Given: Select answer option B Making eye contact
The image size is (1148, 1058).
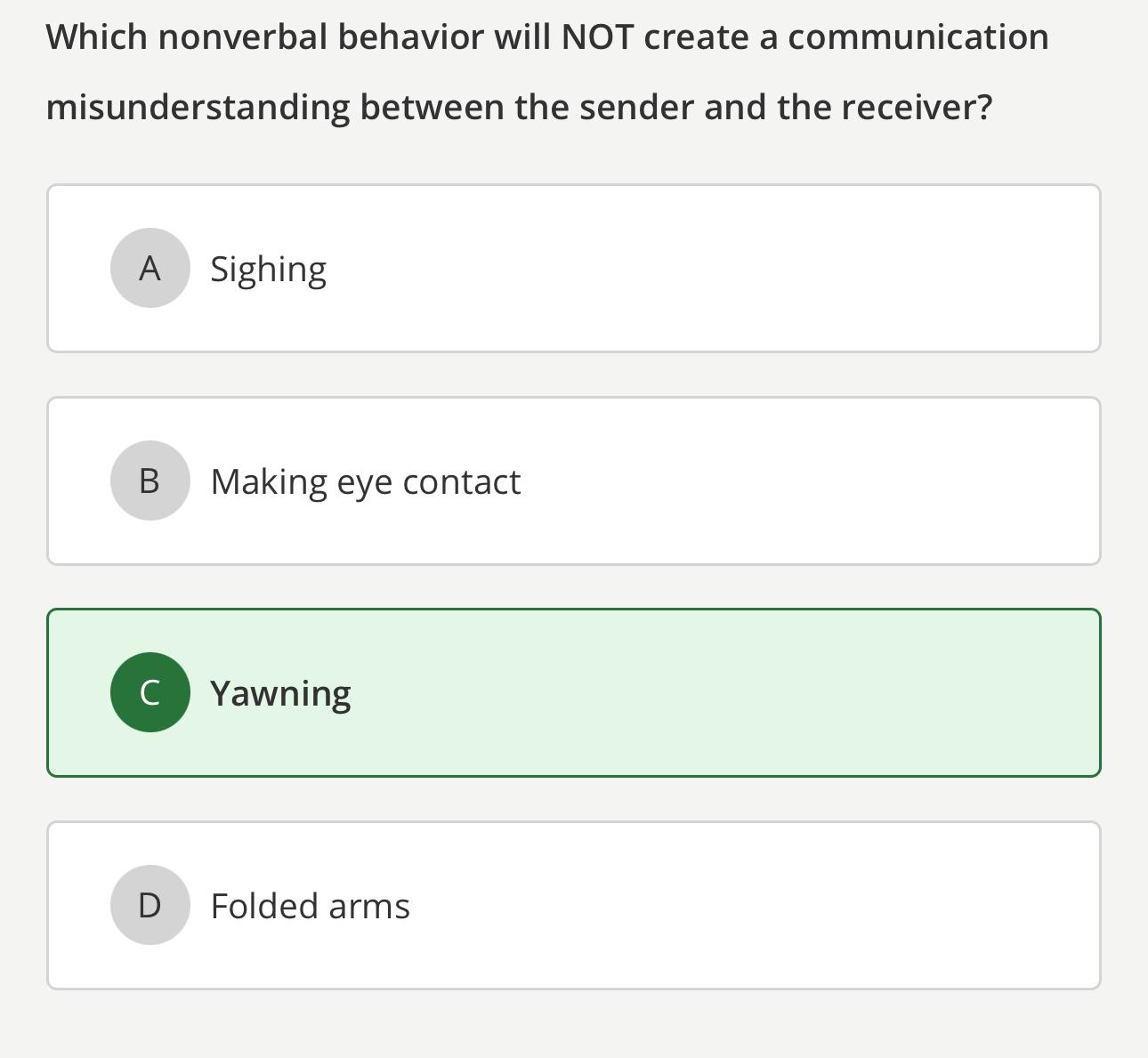Looking at the screenshot, I should click(574, 481).
